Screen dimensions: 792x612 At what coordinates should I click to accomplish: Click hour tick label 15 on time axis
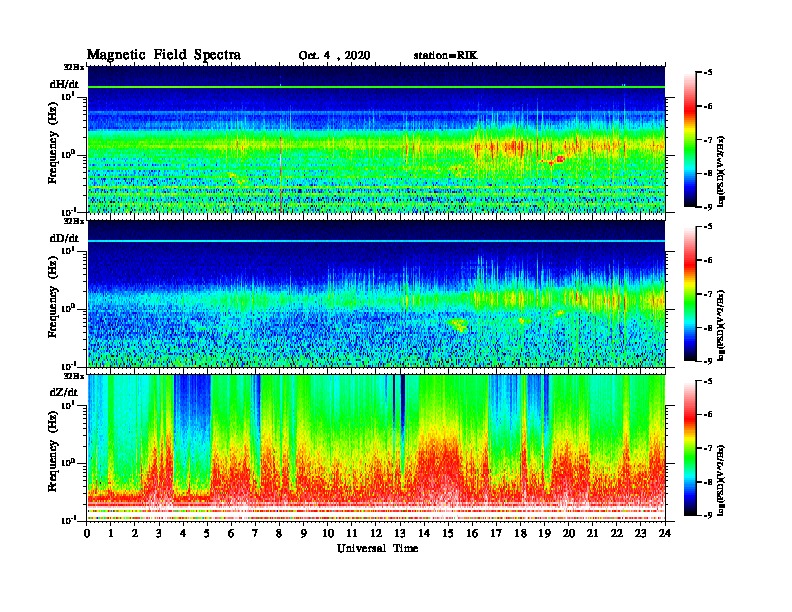click(448, 533)
